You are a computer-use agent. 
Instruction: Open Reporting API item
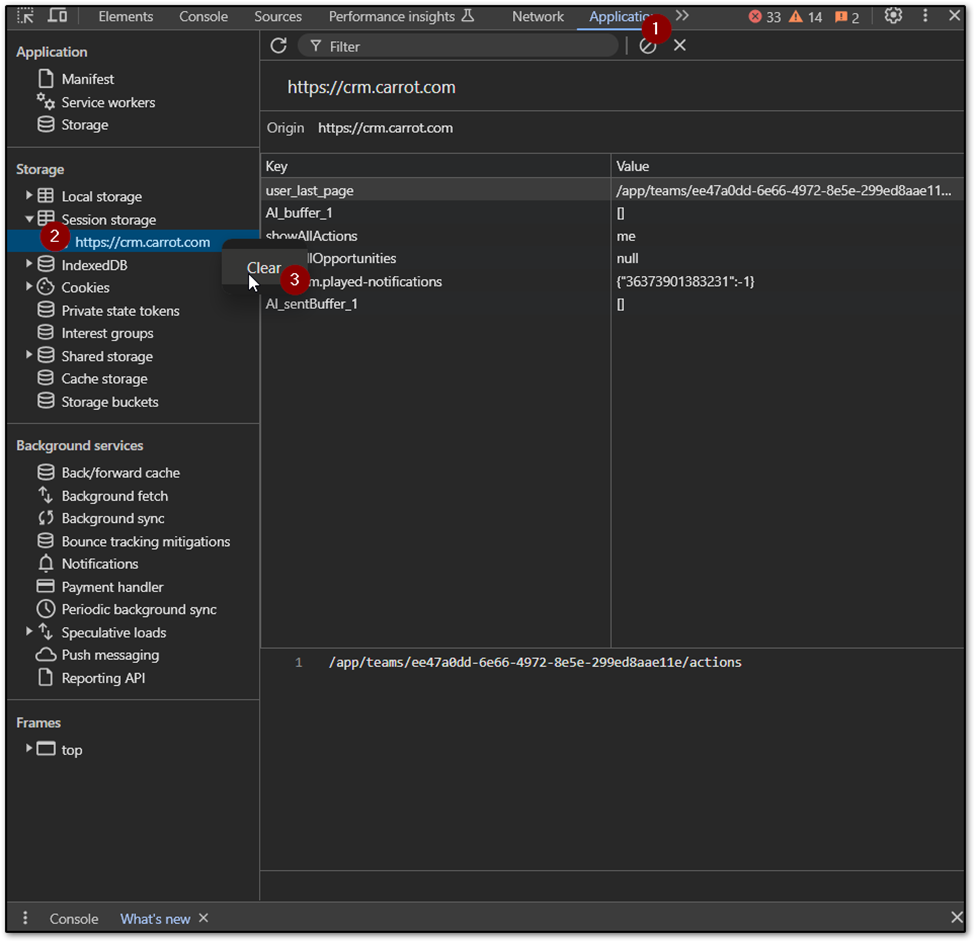coord(103,678)
